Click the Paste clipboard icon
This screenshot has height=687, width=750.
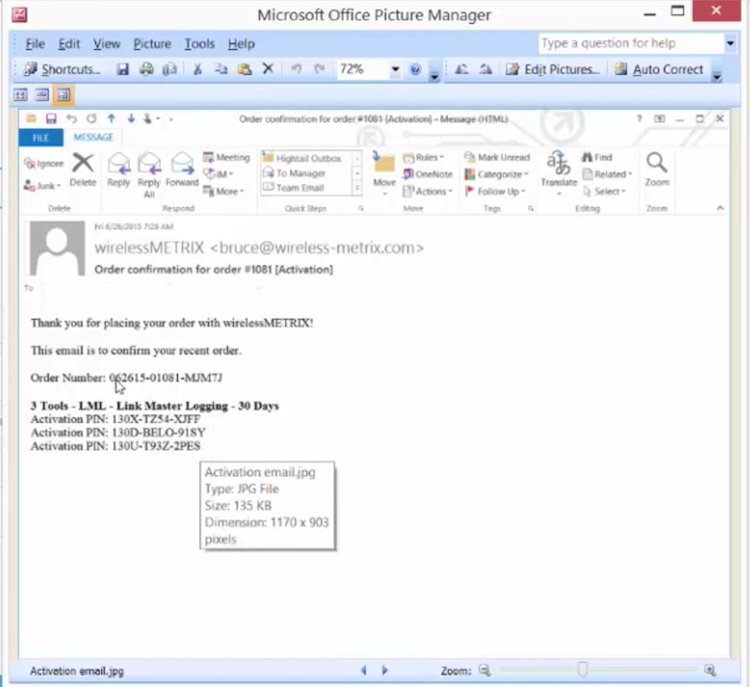pos(244,70)
